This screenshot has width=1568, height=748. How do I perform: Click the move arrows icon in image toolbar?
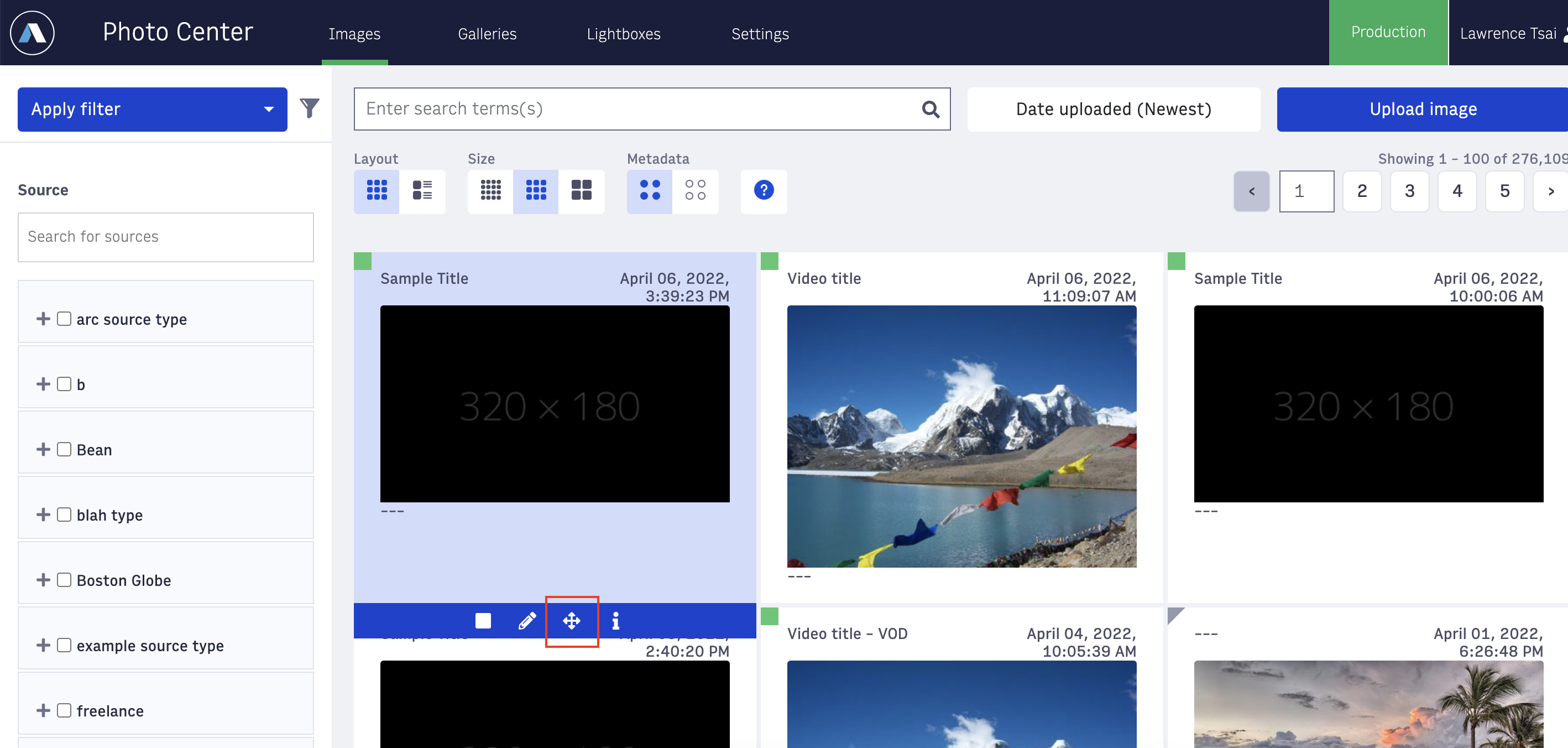572,621
